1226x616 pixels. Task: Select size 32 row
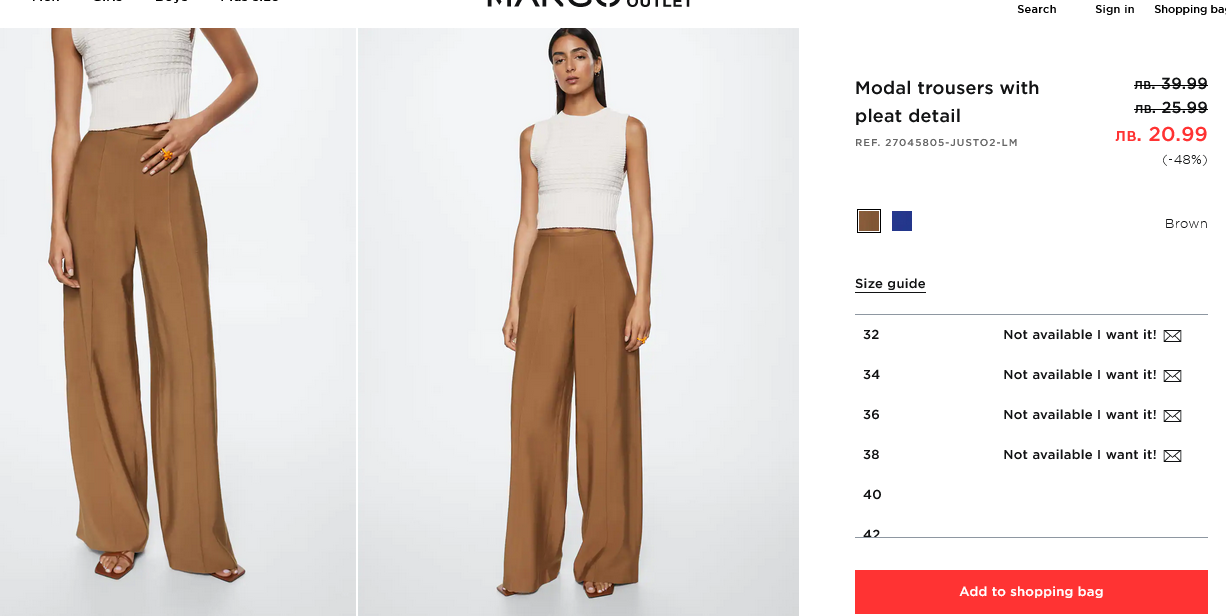[1031, 335]
